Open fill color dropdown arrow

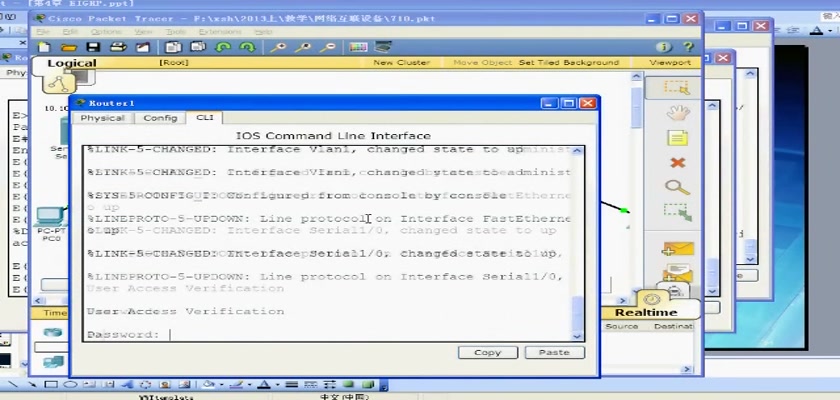pos(221,384)
